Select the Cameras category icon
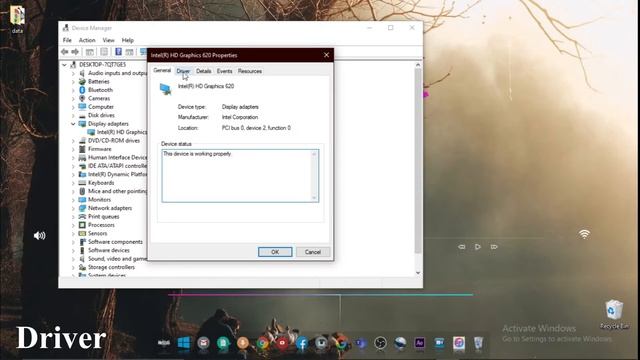This screenshot has height=360, width=640. 82,98
